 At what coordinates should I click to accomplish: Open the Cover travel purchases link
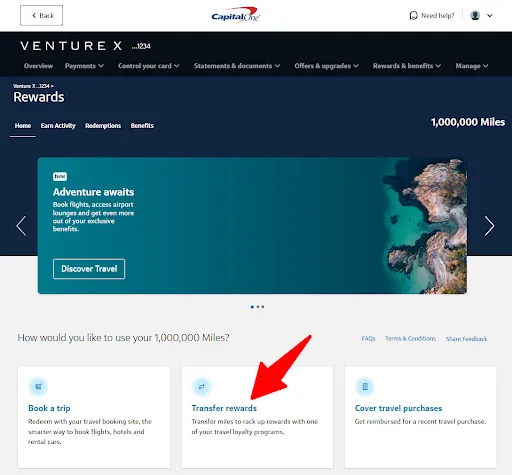point(398,408)
